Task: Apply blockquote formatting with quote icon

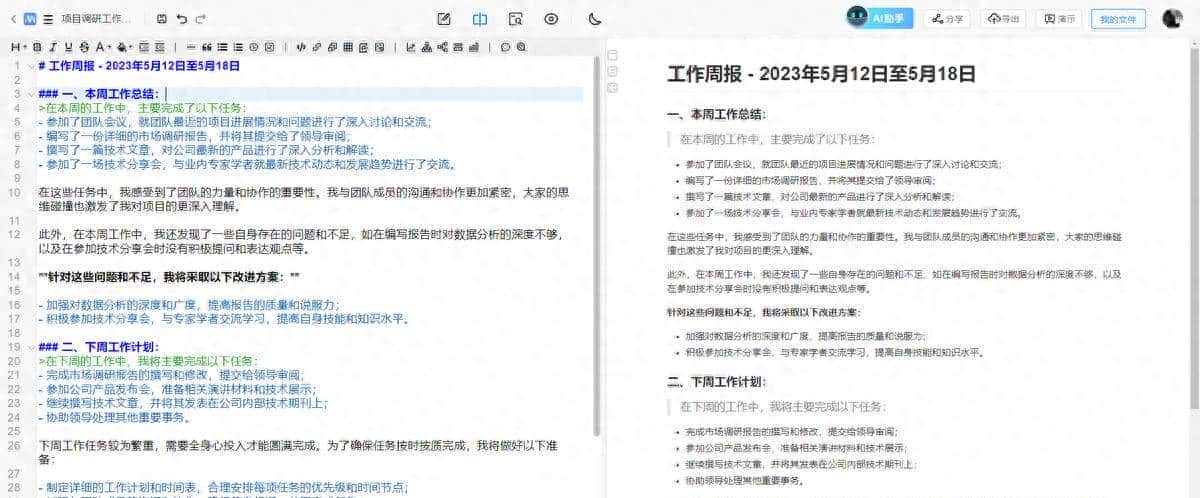Action: point(207,47)
